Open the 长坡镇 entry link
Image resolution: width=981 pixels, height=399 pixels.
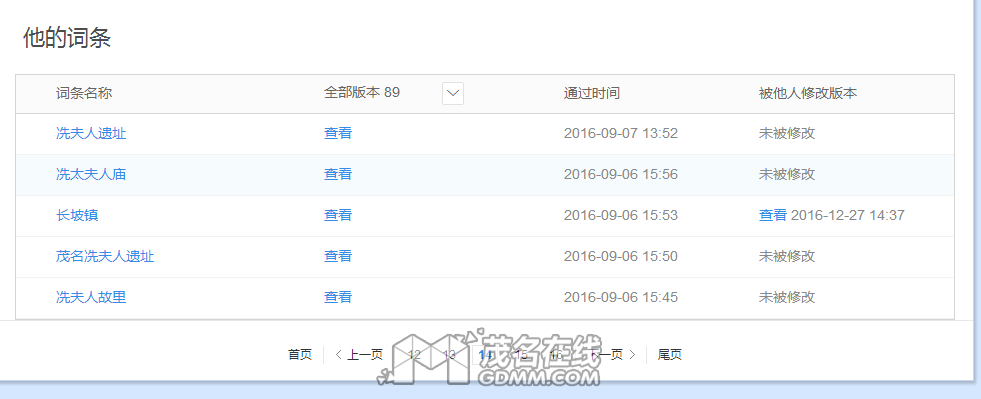point(77,215)
